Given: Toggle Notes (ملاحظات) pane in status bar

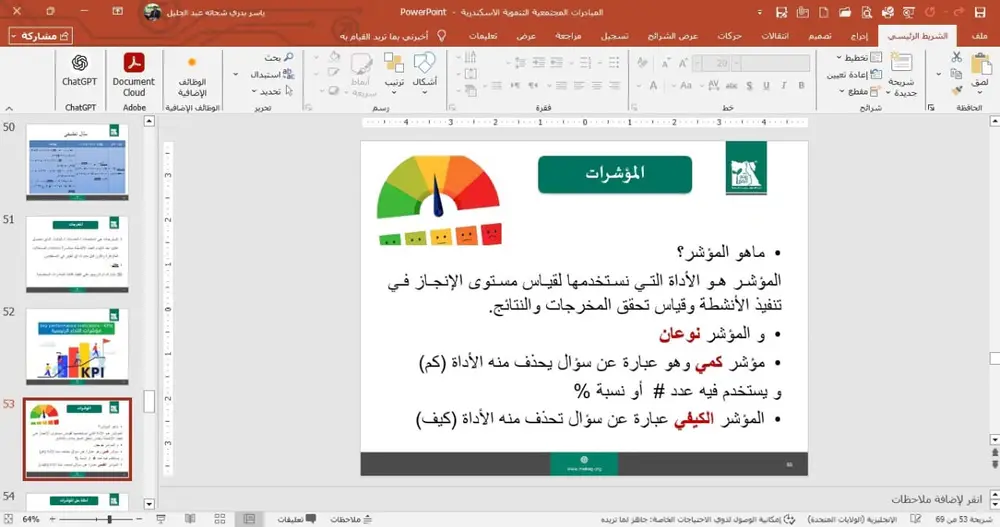Looking at the screenshot, I should 351,519.
